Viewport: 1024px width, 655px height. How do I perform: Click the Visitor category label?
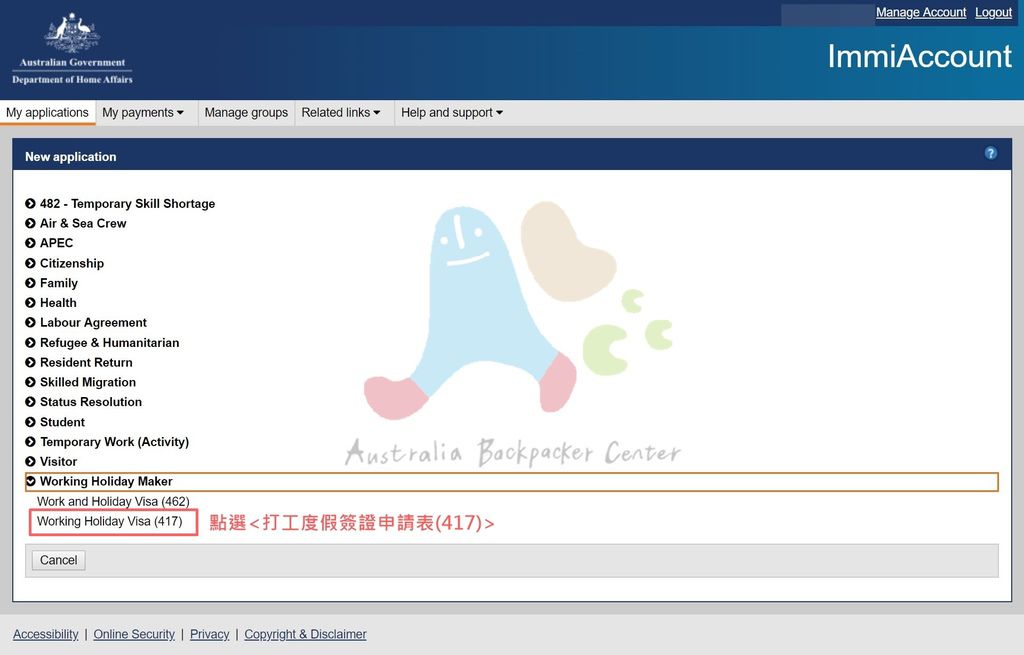coord(58,462)
